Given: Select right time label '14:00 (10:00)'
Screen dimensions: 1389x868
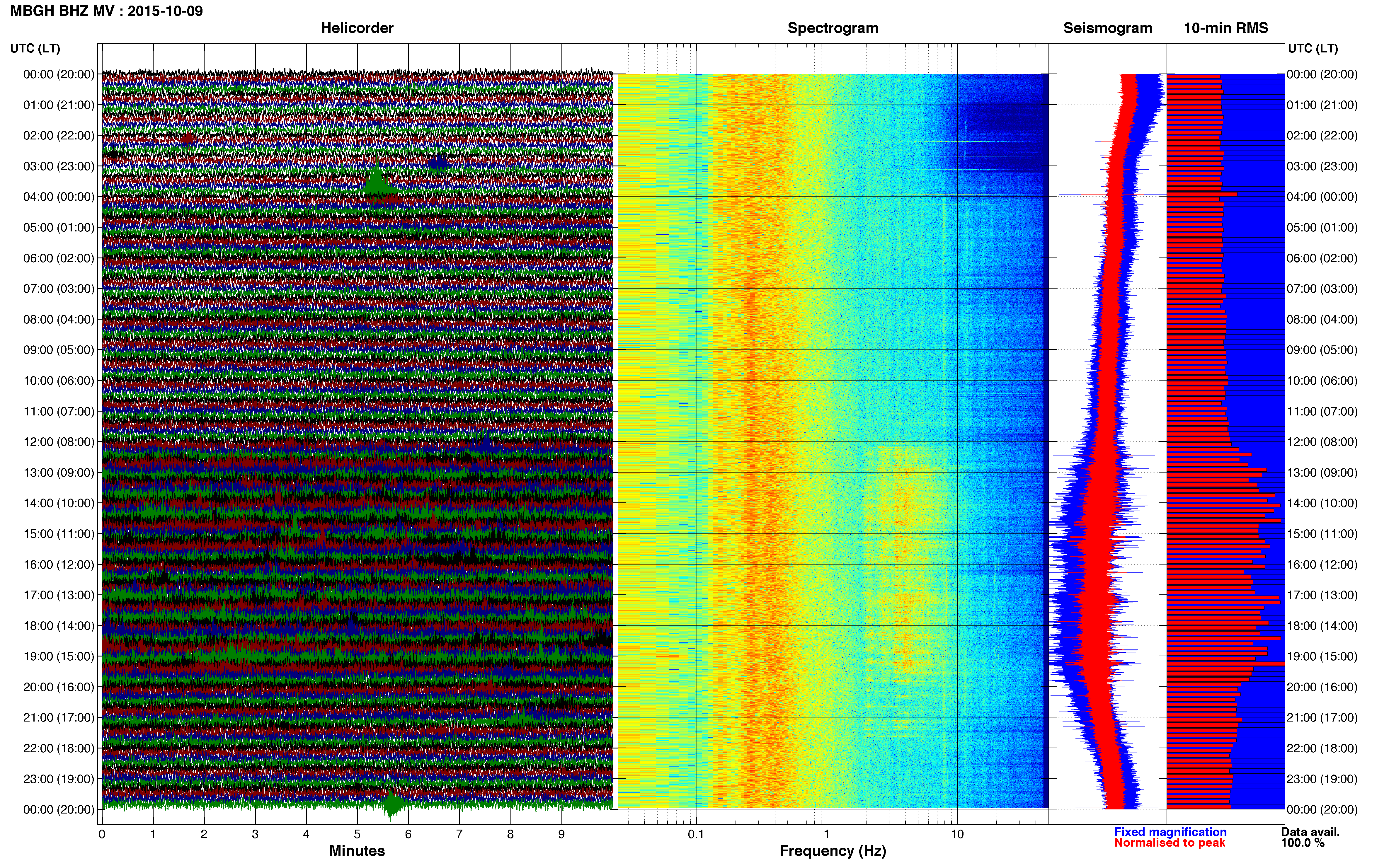Looking at the screenshot, I should pyautogui.click(x=1322, y=504).
